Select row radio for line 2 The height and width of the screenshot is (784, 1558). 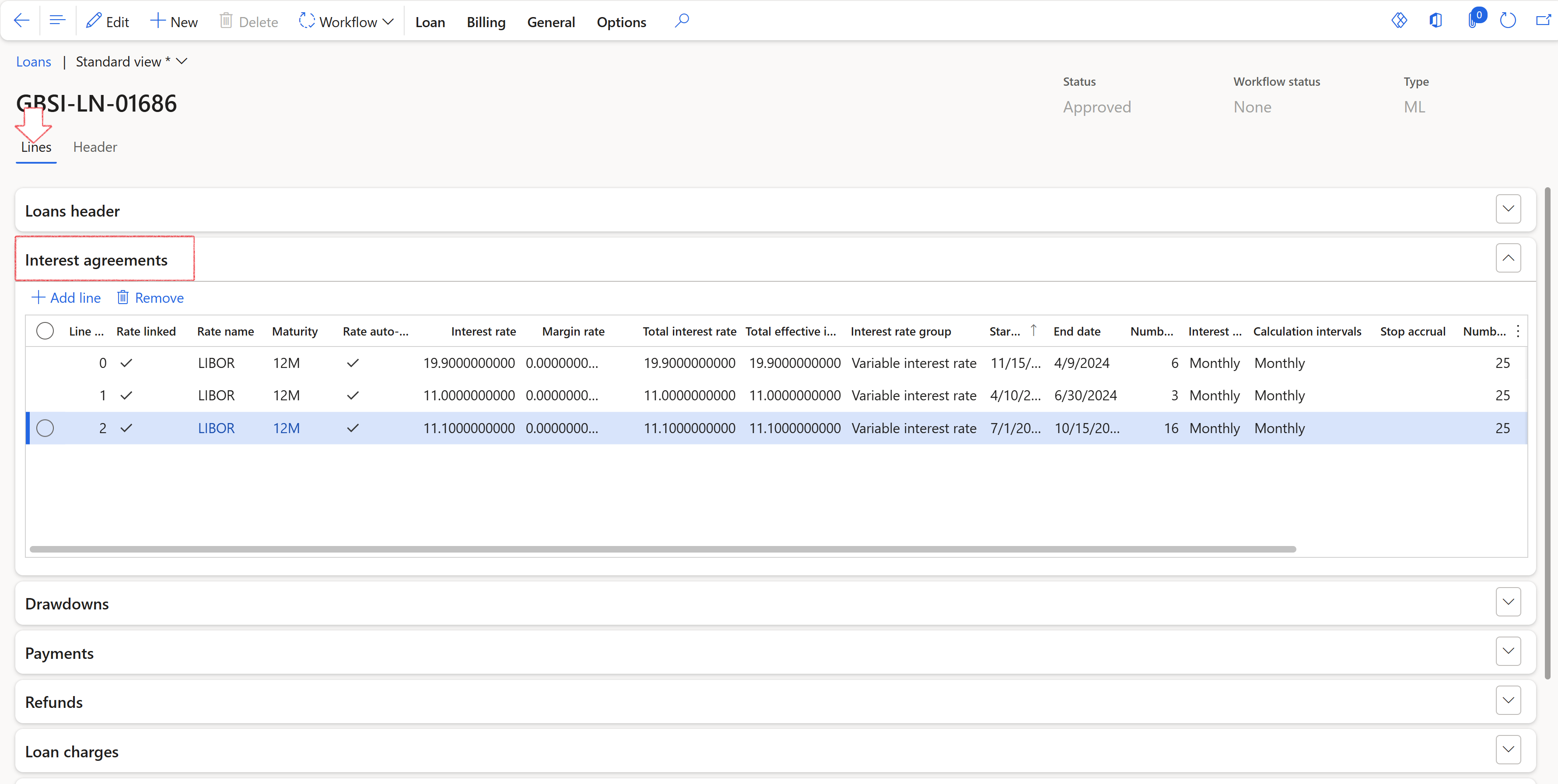pos(45,428)
